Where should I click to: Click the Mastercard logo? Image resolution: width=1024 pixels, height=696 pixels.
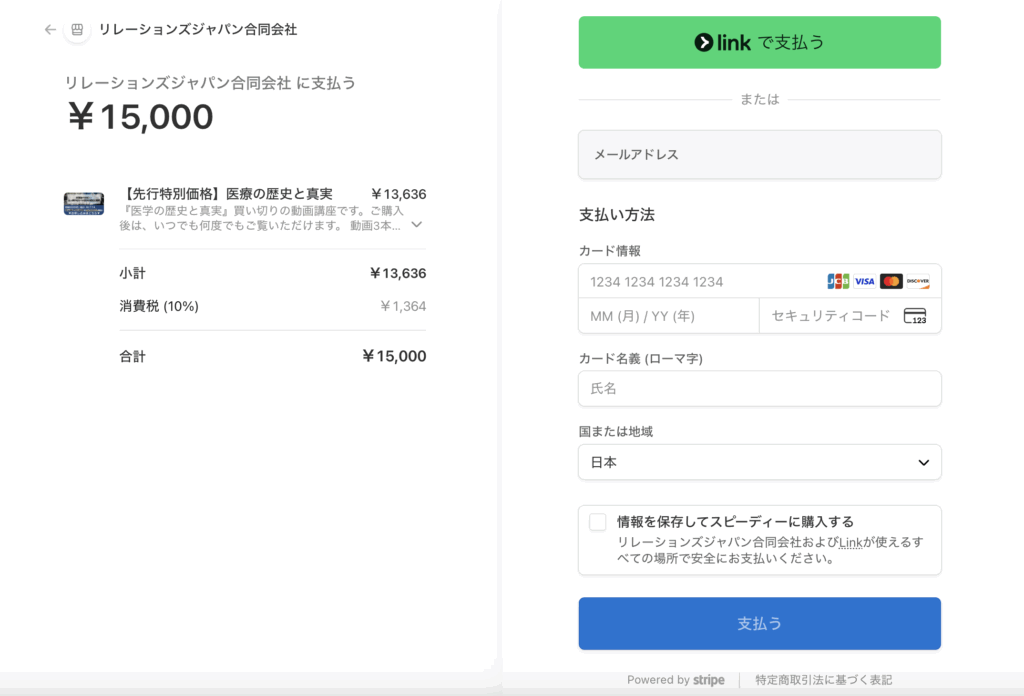pyautogui.click(x=891, y=281)
